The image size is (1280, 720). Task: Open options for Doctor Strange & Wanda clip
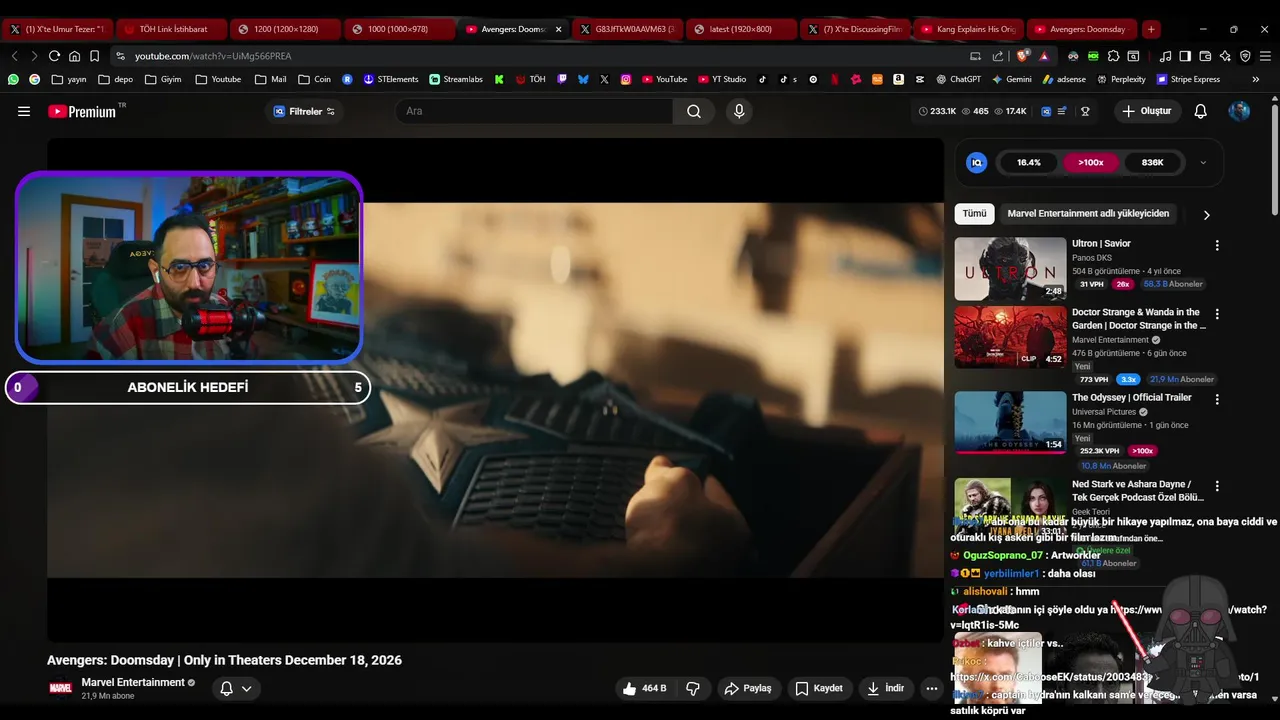coord(1217,314)
